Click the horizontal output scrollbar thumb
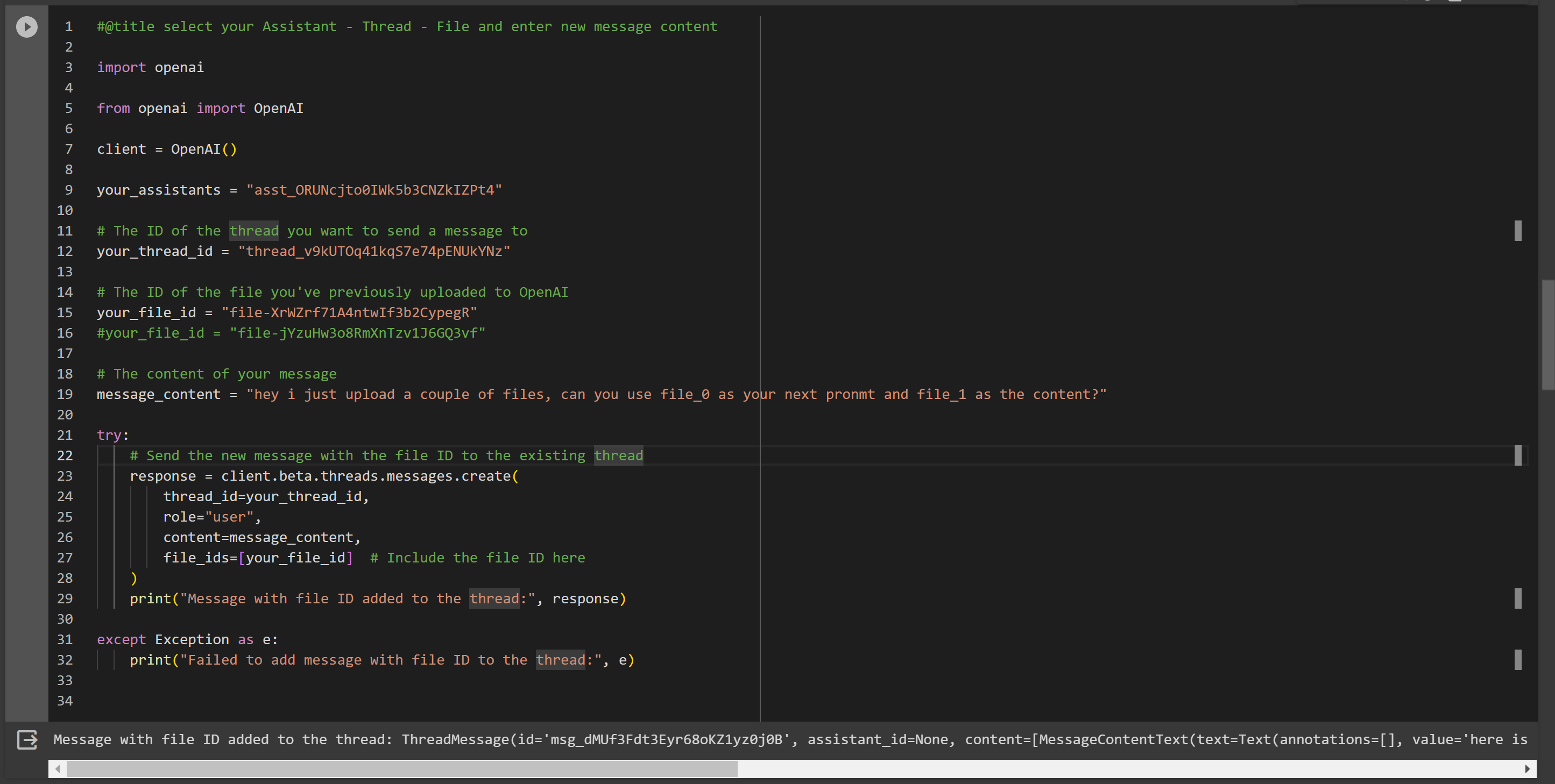1555x784 pixels. pos(401,769)
